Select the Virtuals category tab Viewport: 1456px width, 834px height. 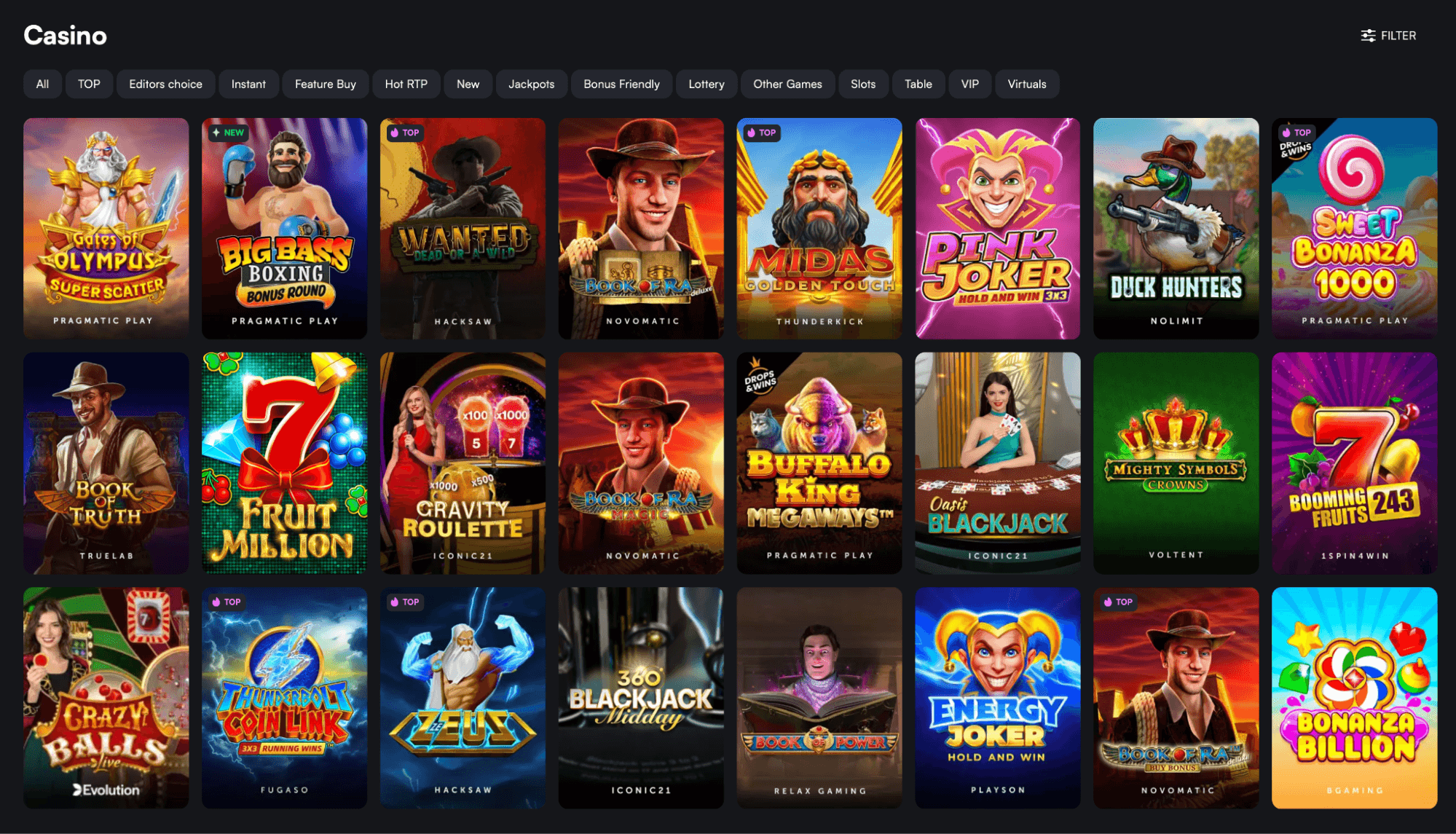1026,84
